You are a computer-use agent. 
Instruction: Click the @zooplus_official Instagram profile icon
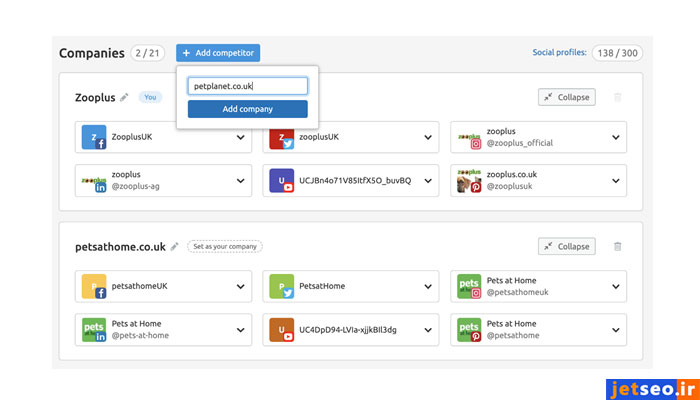pos(469,137)
